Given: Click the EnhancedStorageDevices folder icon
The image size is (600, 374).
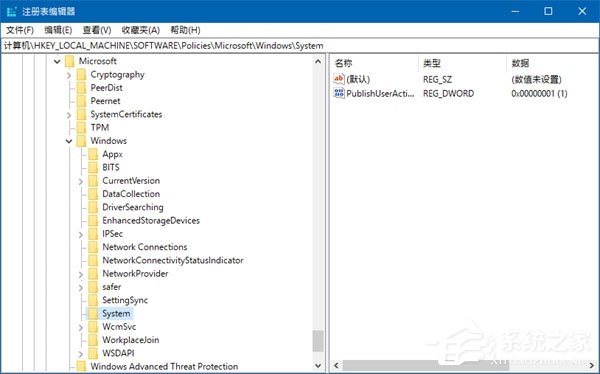Looking at the screenshot, I should point(93,220).
